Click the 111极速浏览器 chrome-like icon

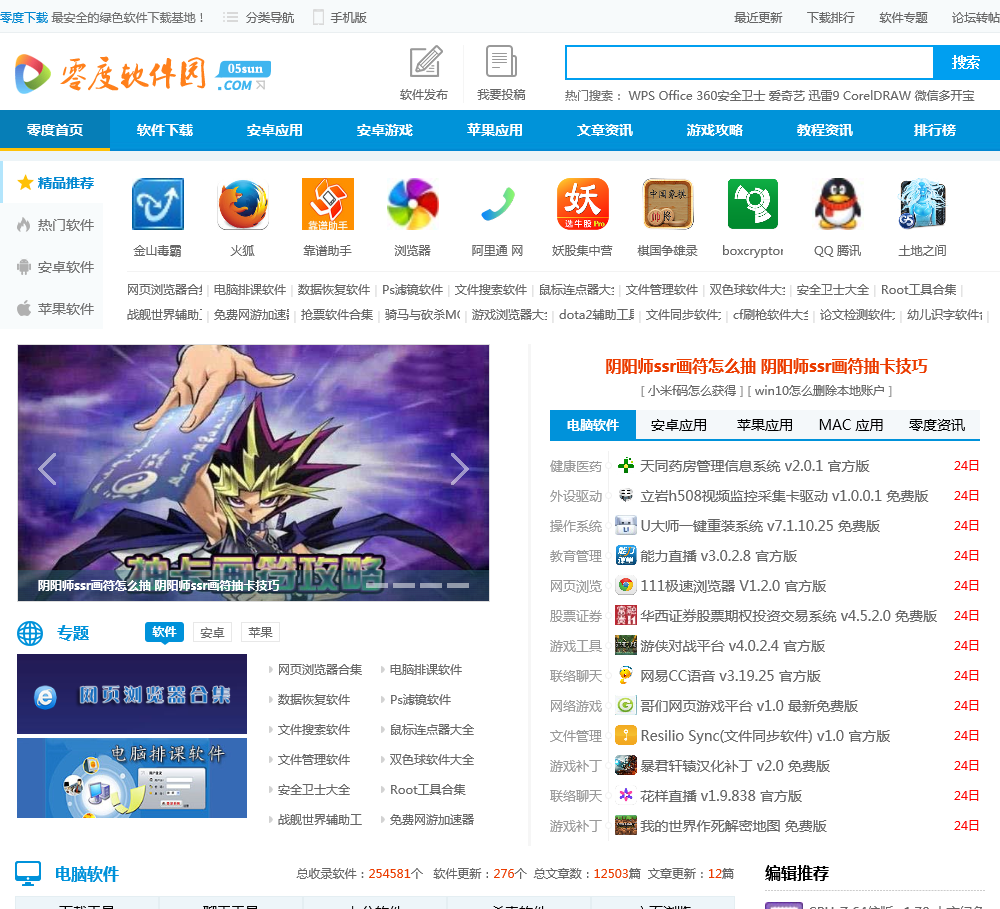coord(626,586)
